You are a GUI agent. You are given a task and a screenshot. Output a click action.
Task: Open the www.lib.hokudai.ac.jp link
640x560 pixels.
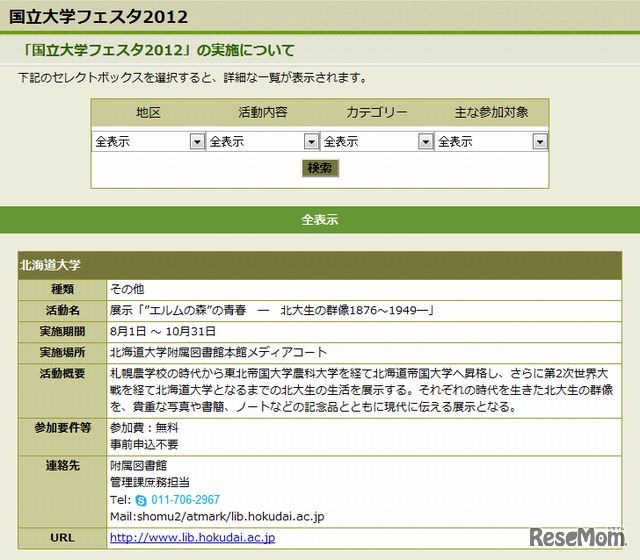coord(192,538)
